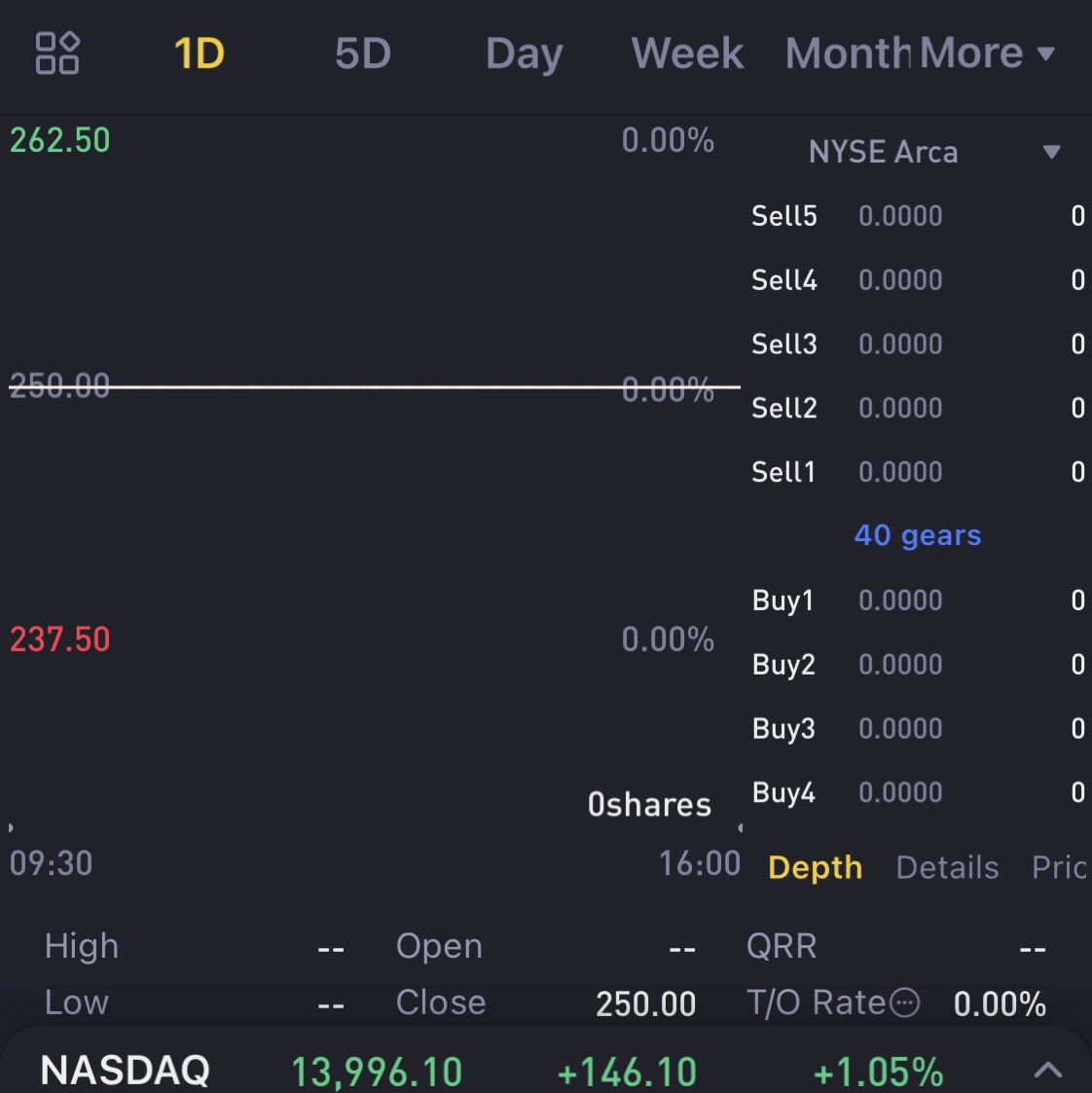The width and height of the screenshot is (1092, 1093).
Task: Select the 1D chart timeframe
Action: 200,54
